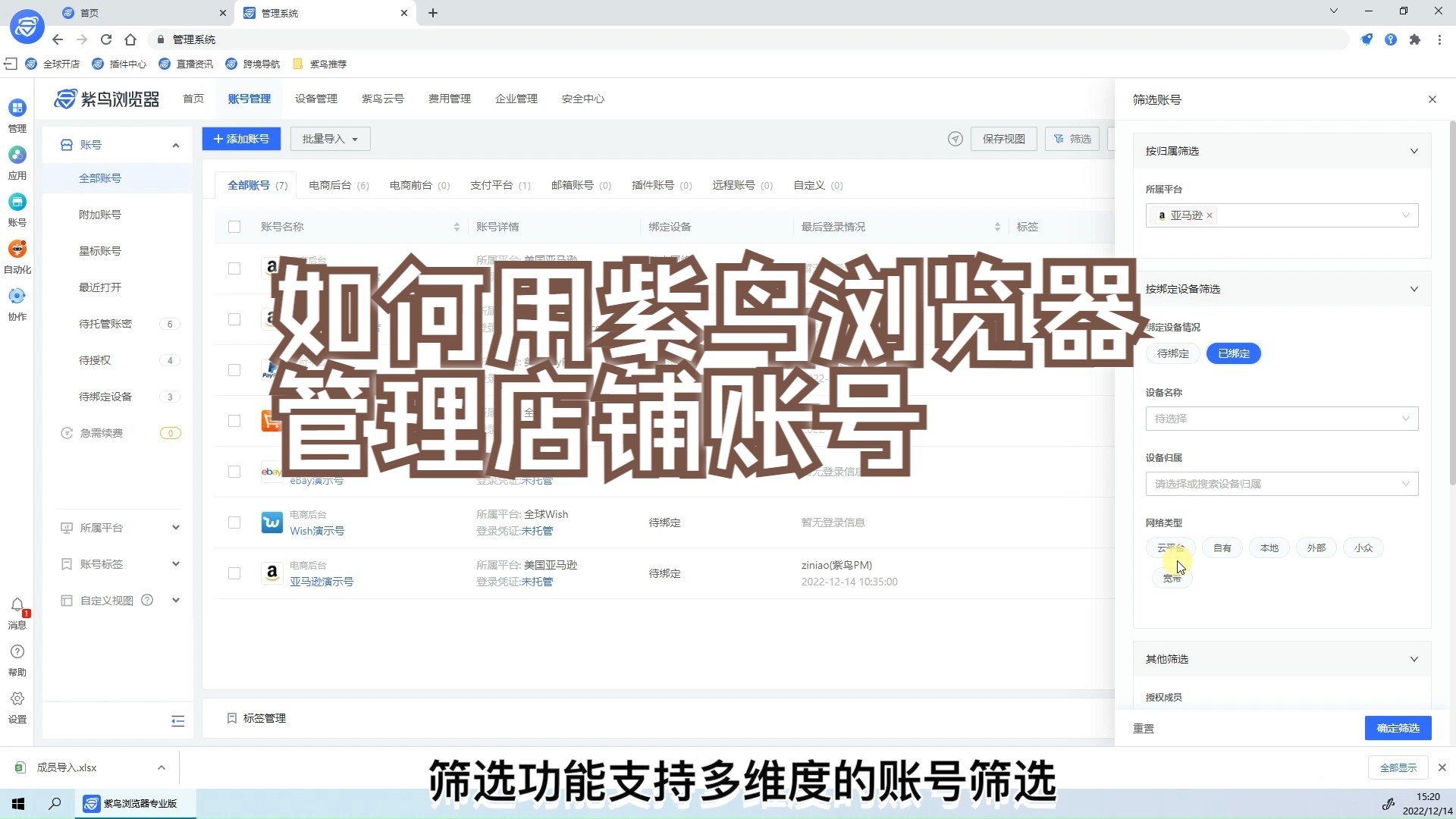The width and height of the screenshot is (1456, 819).
Task: Open the 直播资讯 bookmark
Action: point(186,64)
